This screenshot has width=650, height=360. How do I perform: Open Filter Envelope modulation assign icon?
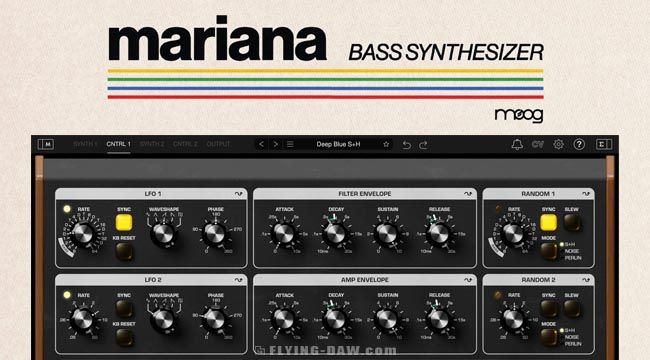click(468, 194)
